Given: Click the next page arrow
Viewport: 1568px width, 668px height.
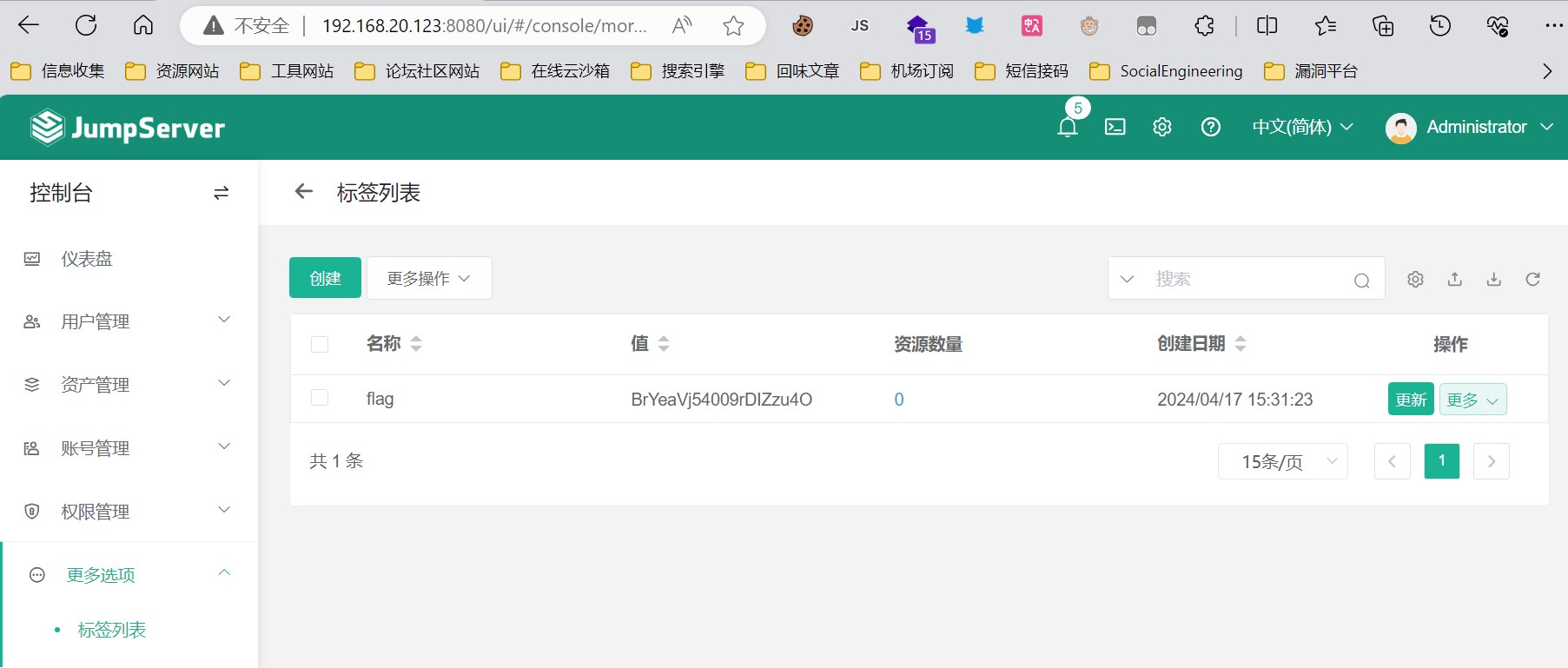Looking at the screenshot, I should (x=1492, y=461).
